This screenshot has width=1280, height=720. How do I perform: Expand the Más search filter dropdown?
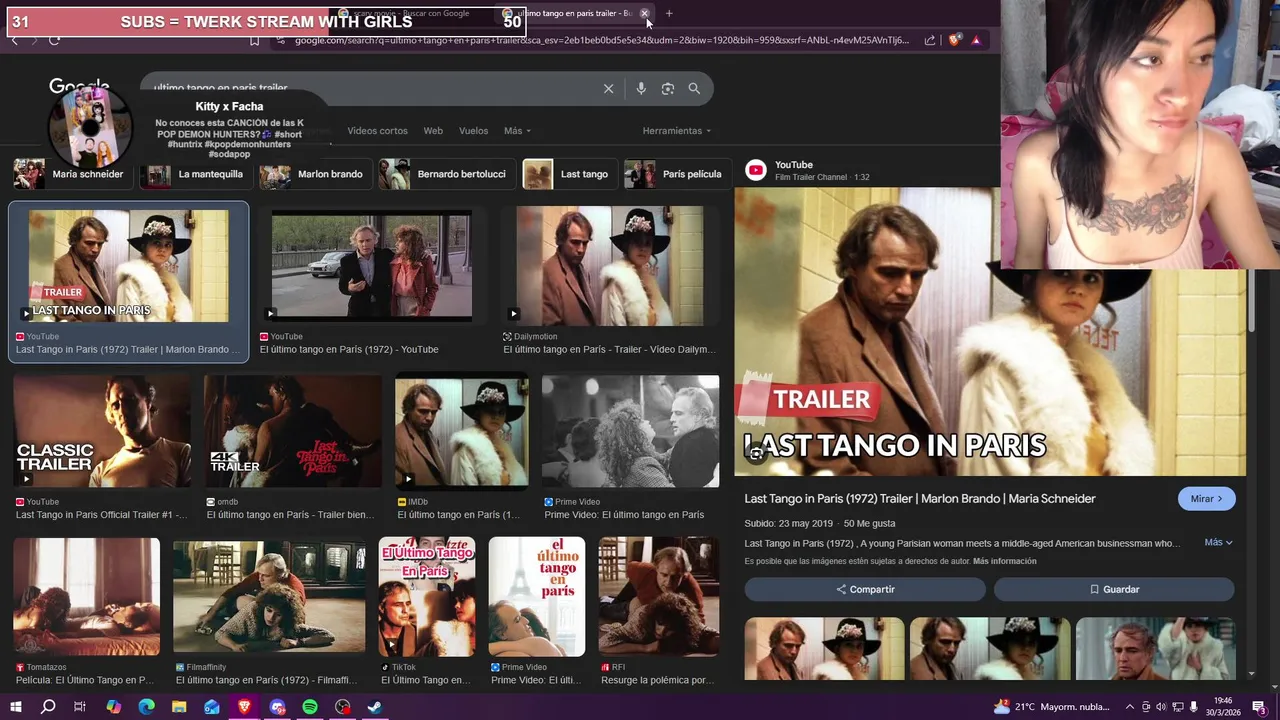coord(517,131)
